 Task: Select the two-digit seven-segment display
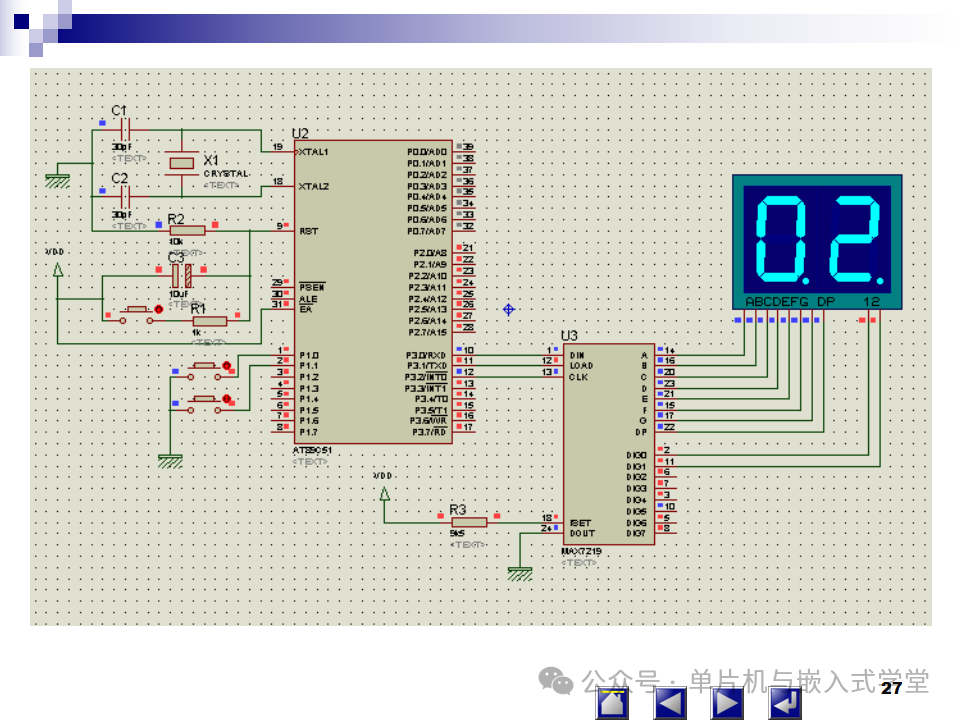(817, 242)
